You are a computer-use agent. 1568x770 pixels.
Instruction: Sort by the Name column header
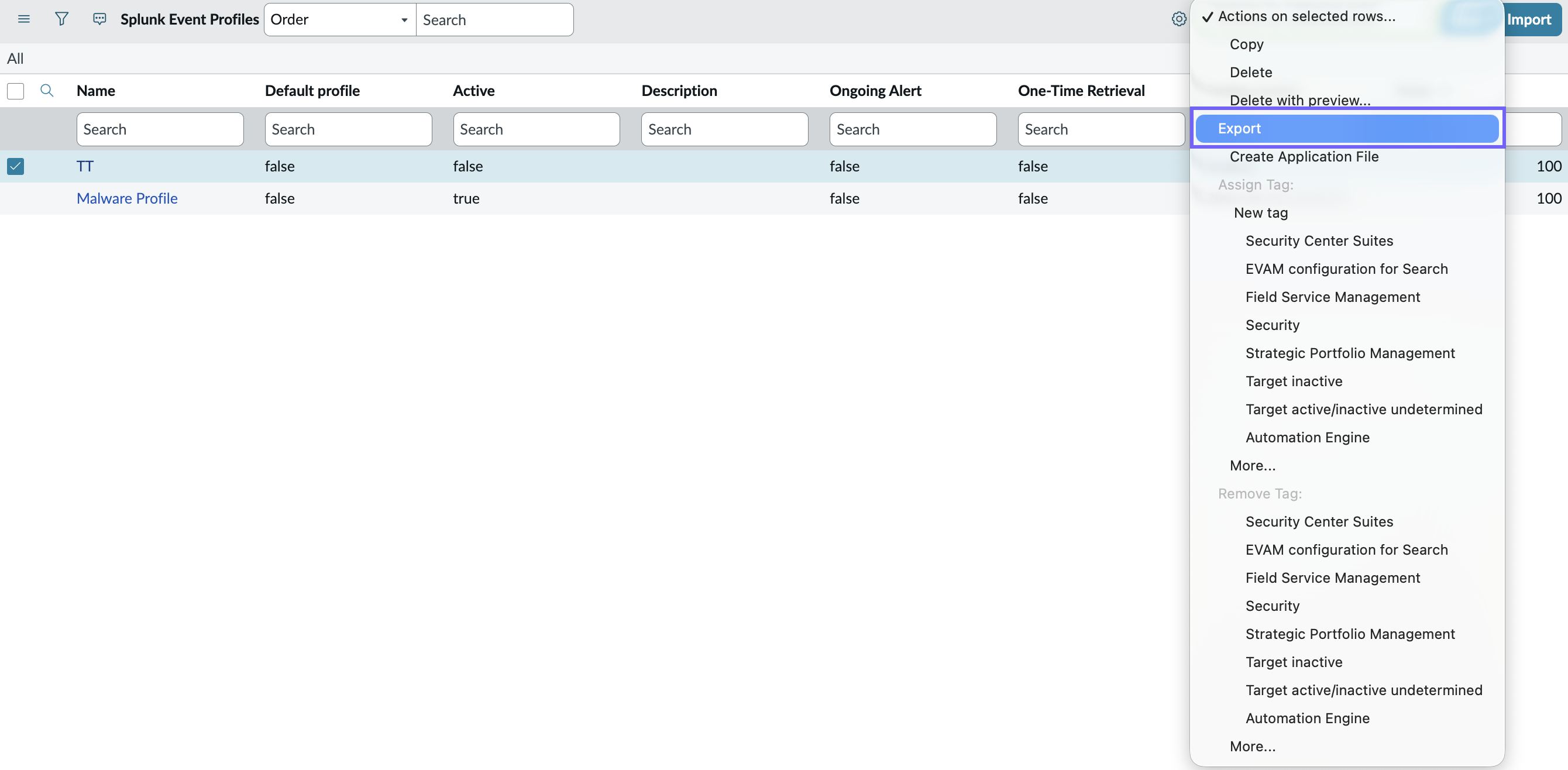click(x=95, y=91)
